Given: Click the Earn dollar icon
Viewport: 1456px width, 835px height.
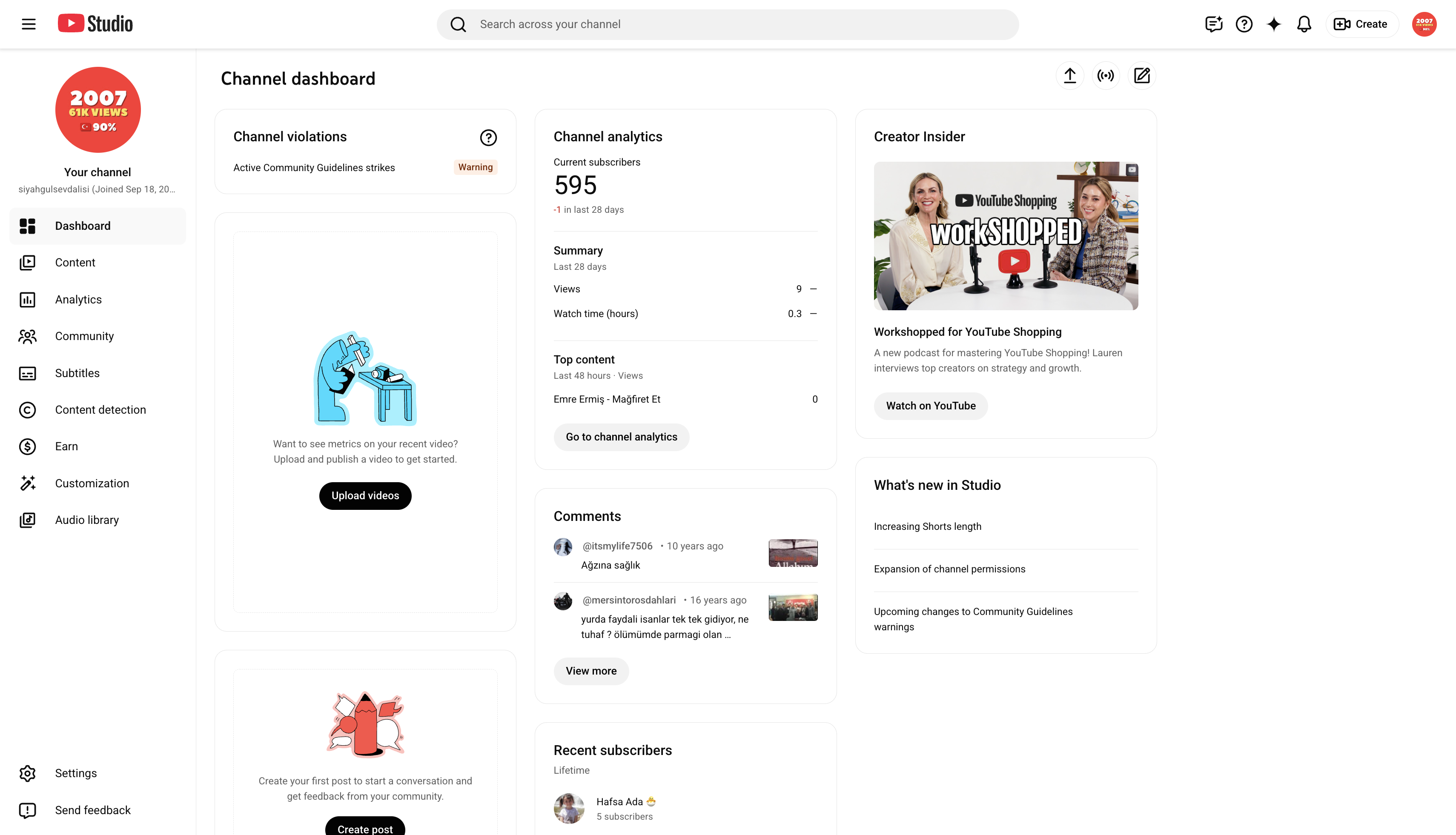Looking at the screenshot, I should tap(28, 447).
